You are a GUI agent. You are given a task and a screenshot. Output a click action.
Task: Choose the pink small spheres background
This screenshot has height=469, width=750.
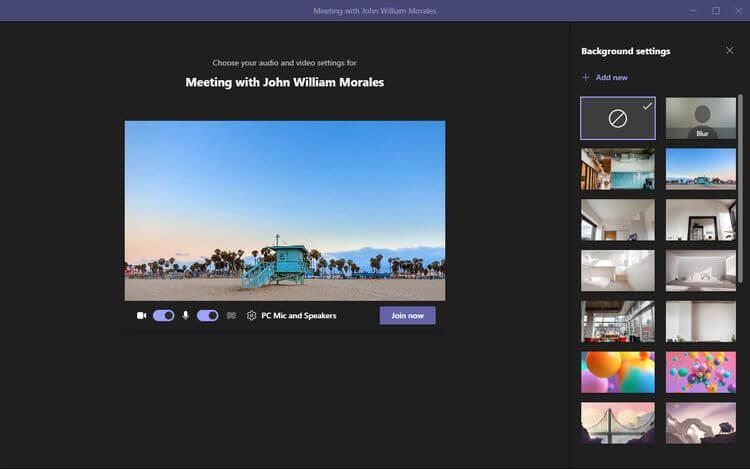701,372
